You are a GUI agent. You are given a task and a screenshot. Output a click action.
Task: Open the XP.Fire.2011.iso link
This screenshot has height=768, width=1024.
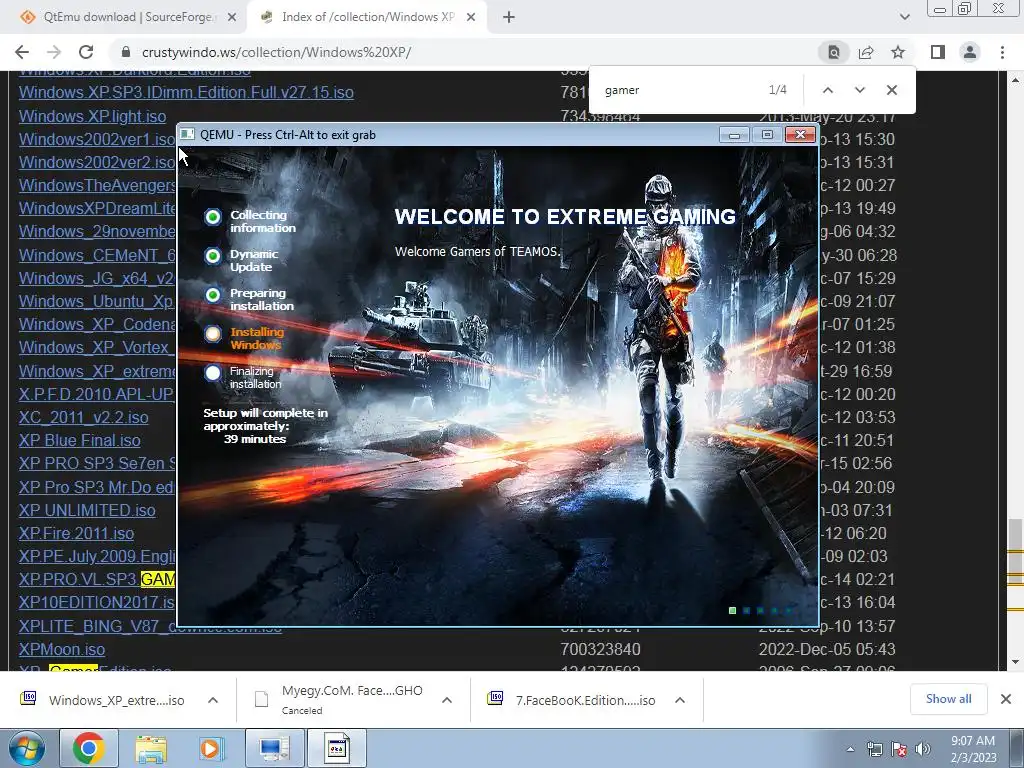76,533
